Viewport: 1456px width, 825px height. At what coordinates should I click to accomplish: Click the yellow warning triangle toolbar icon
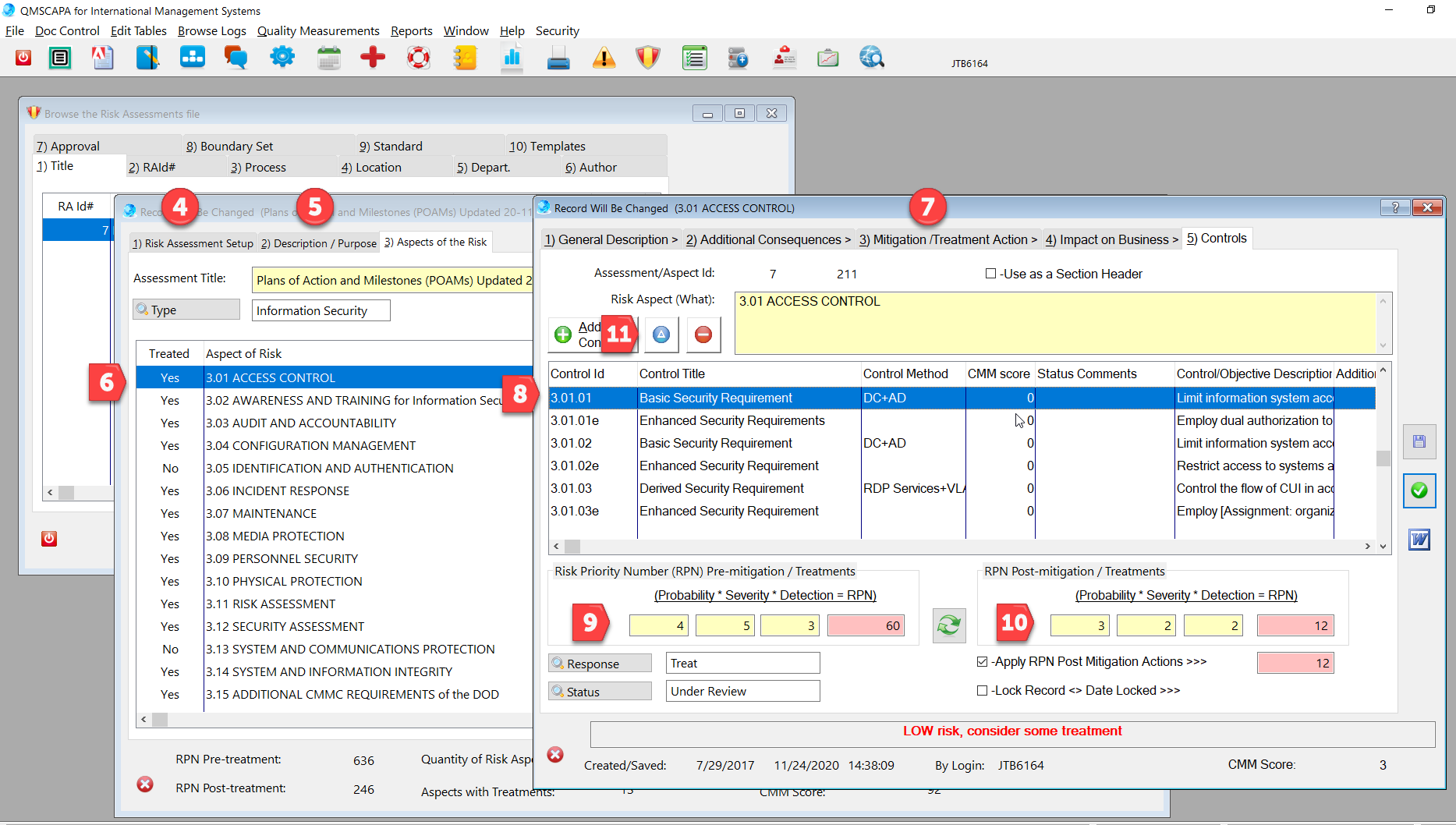coord(604,58)
